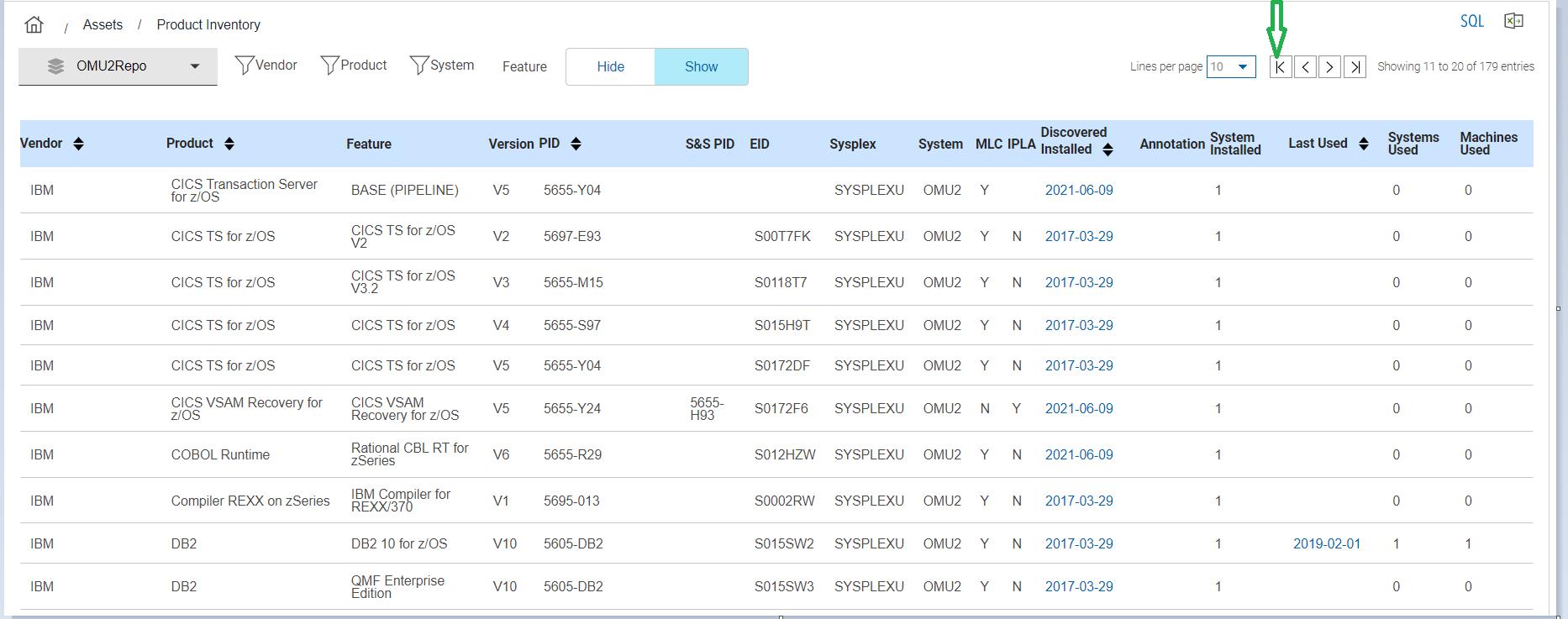Screen dimensions: 1568x619
Task: Go to next page arrow
Action: tap(1329, 66)
